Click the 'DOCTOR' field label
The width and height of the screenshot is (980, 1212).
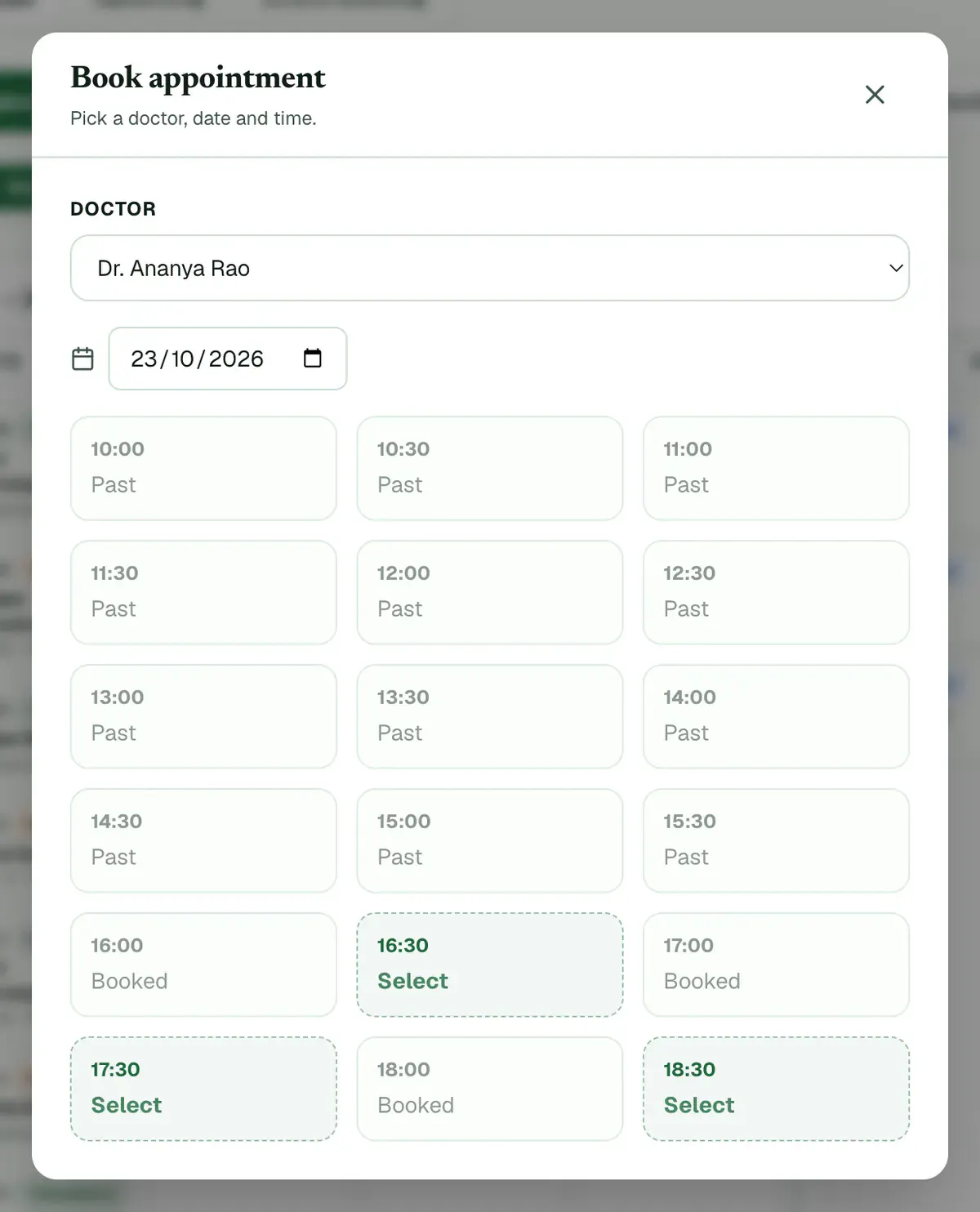(113, 209)
